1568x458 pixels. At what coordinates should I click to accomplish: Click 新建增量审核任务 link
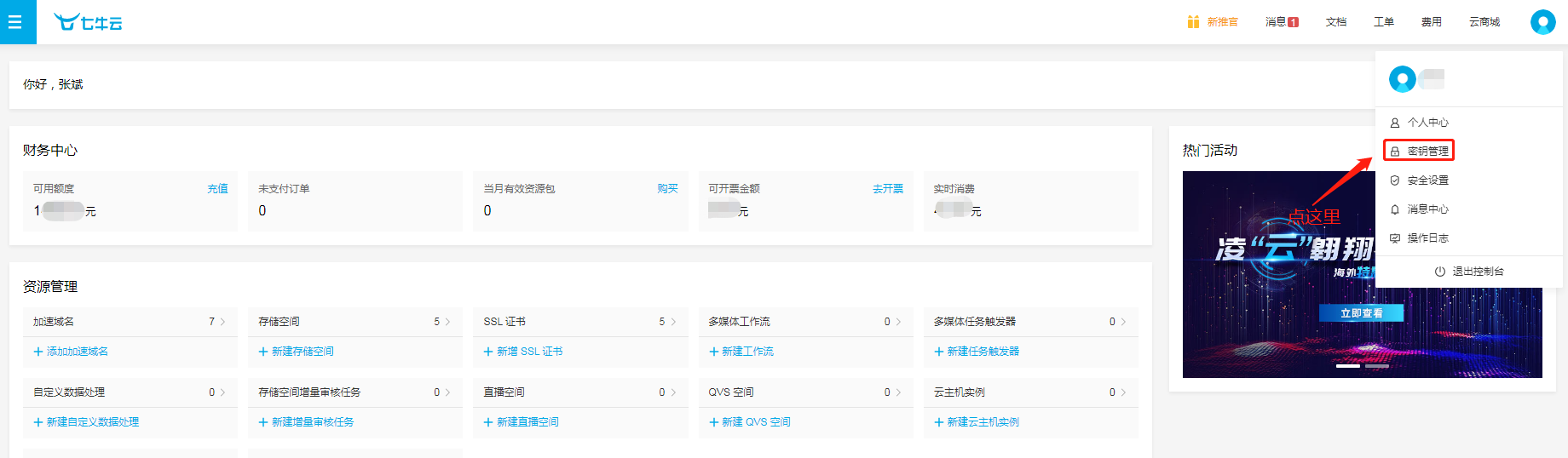pyautogui.click(x=306, y=422)
